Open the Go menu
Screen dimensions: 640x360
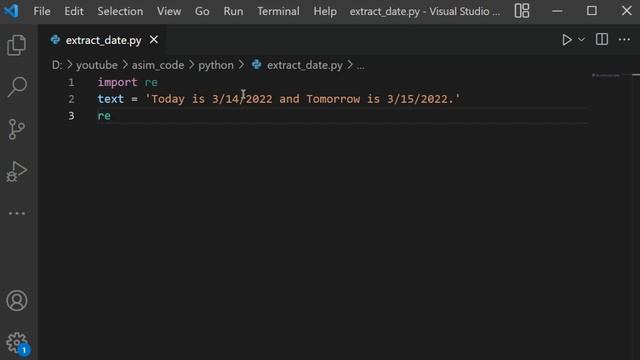(x=202, y=11)
